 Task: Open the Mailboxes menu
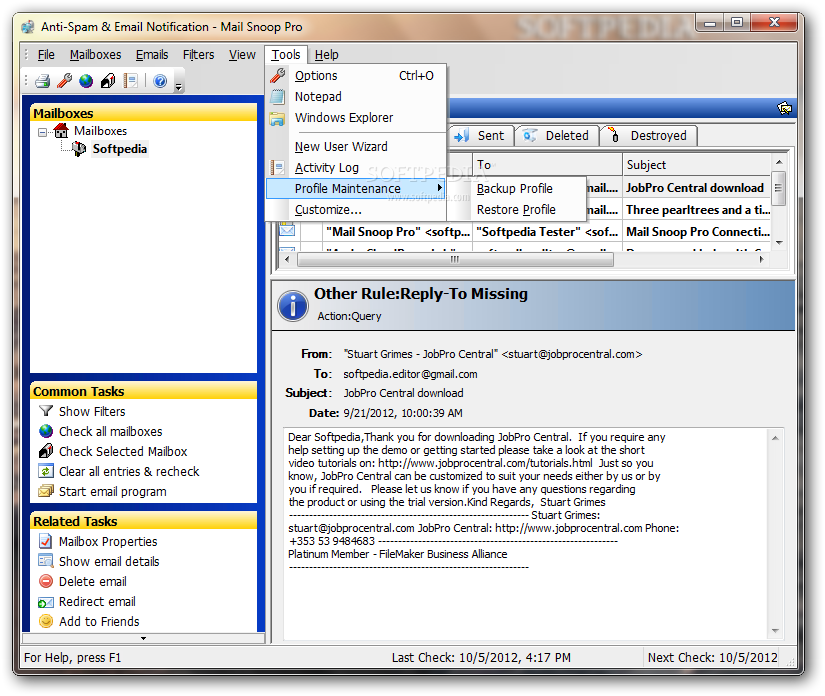[x=95, y=55]
